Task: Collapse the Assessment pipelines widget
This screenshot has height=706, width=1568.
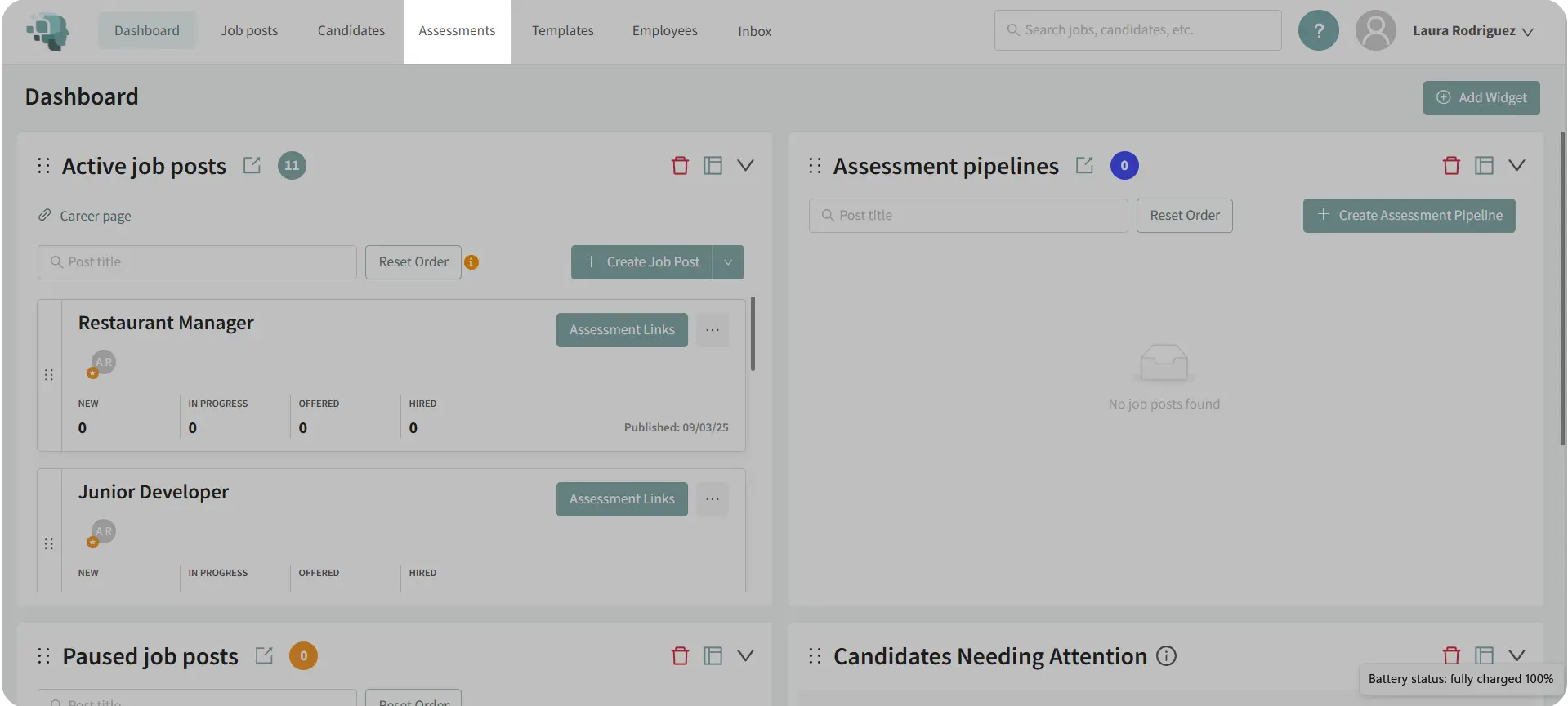Action: 1517,165
